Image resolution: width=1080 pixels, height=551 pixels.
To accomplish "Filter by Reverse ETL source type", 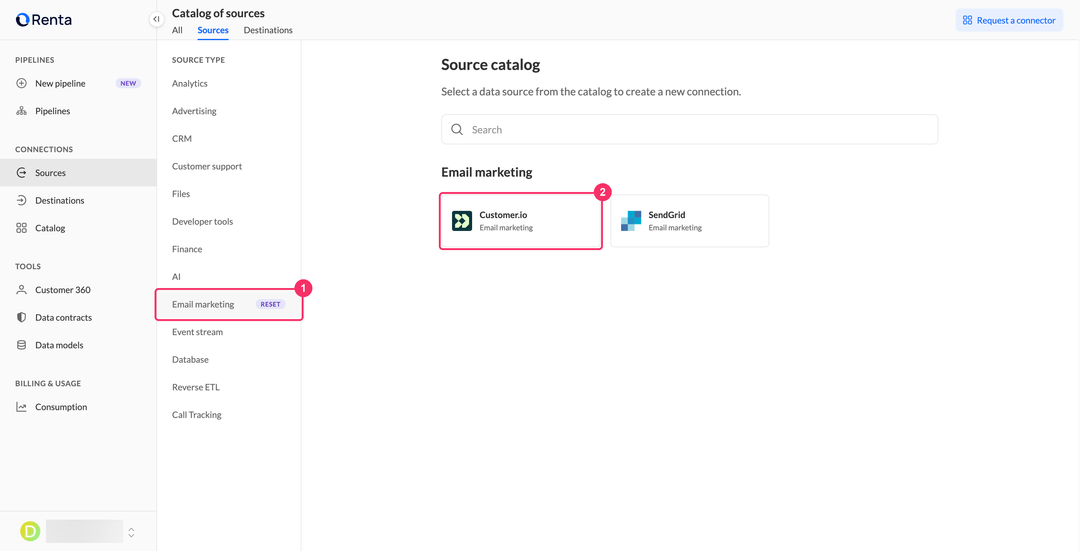I will click(196, 387).
